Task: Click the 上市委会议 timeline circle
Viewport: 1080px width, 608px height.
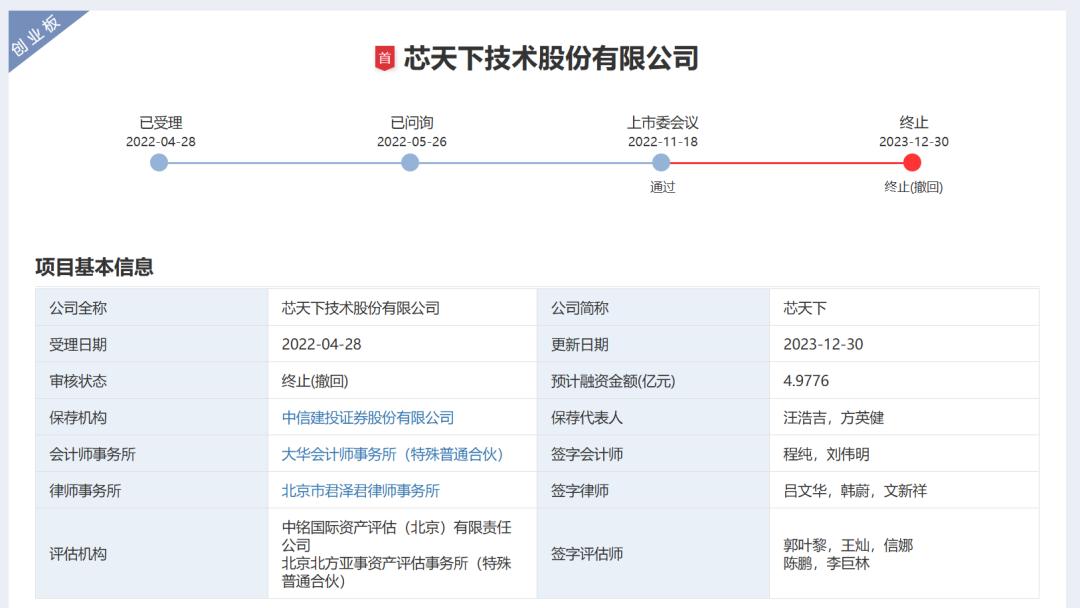Action: click(x=660, y=163)
